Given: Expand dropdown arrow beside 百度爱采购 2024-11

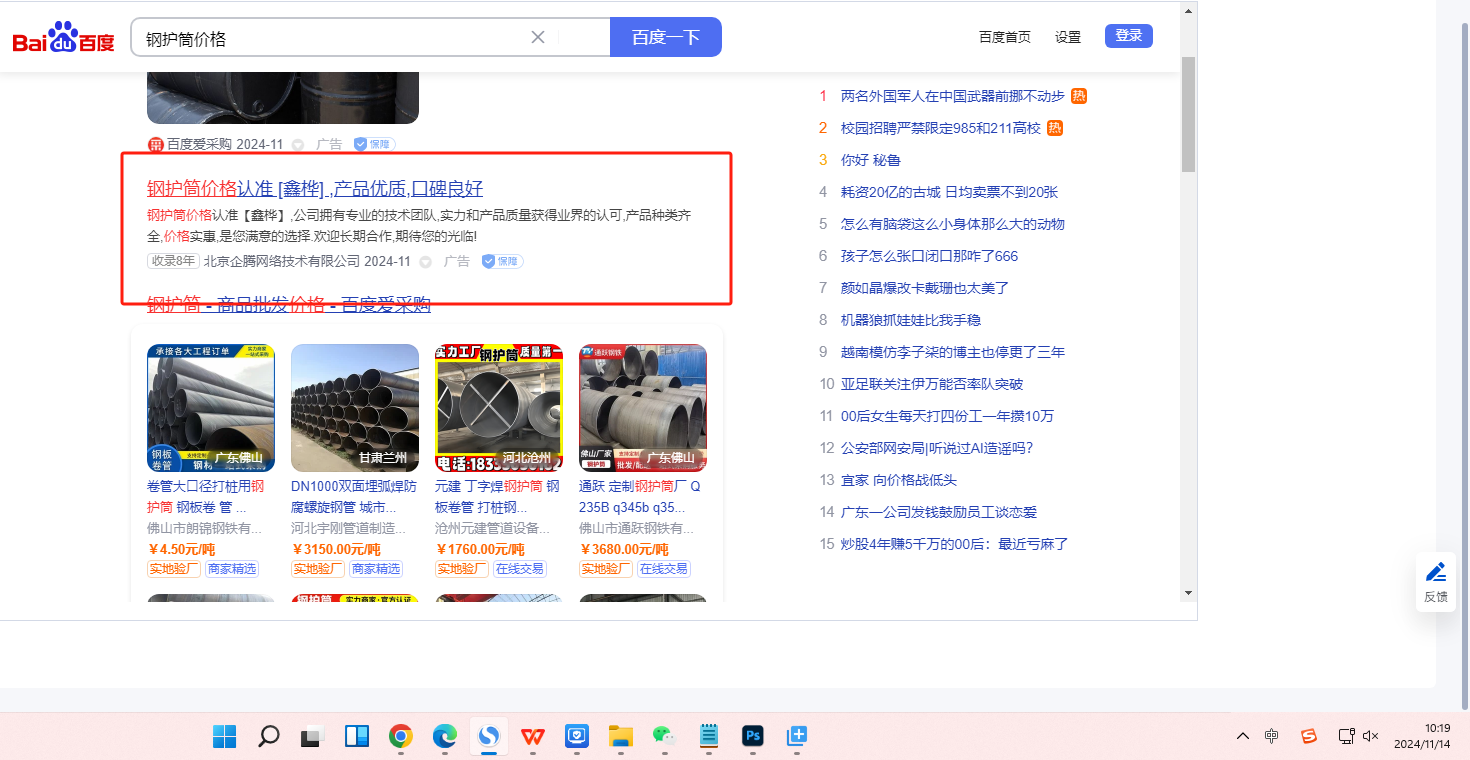Looking at the screenshot, I should pos(298,144).
